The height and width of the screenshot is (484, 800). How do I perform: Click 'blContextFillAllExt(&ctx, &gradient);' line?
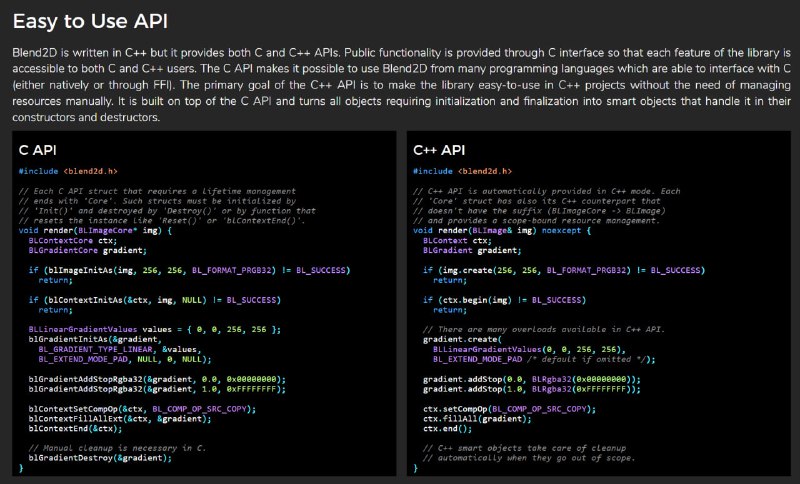coord(120,419)
